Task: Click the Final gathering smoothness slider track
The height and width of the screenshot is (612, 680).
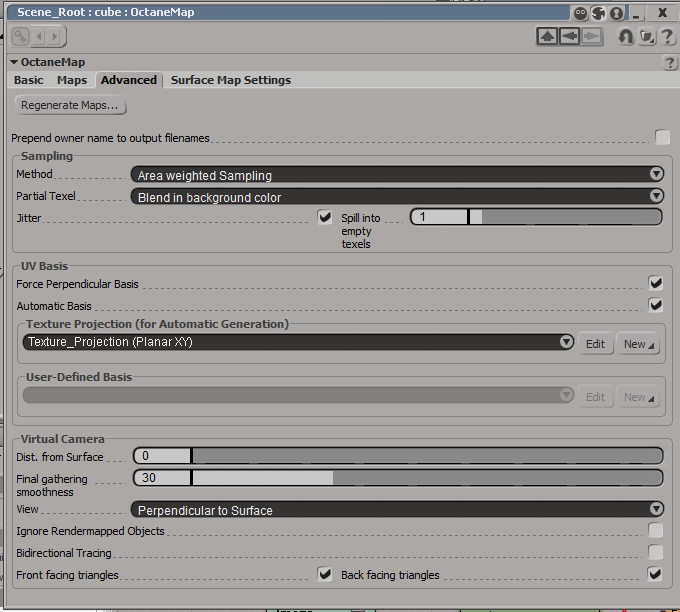Action: point(428,478)
